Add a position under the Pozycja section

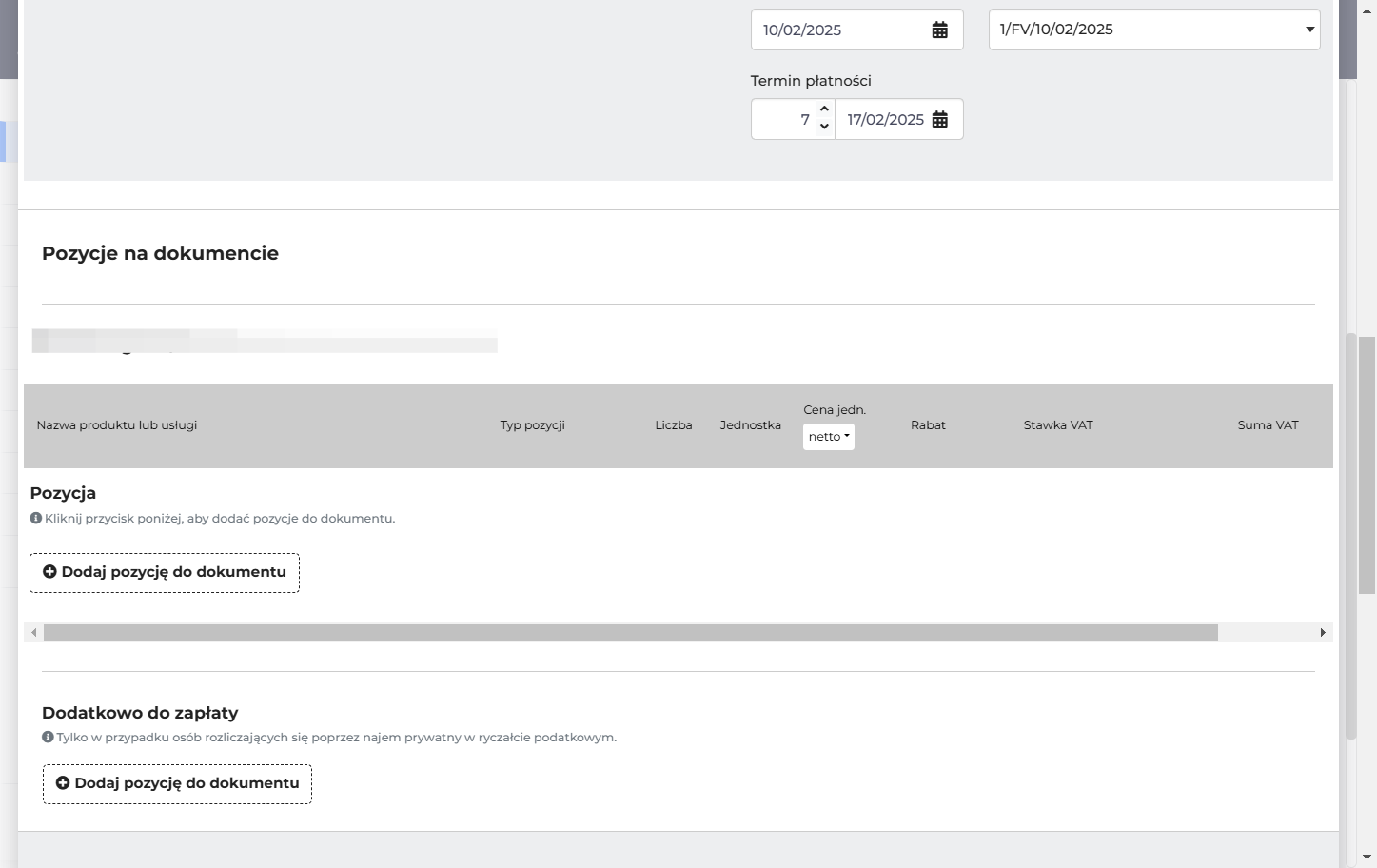tap(165, 573)
